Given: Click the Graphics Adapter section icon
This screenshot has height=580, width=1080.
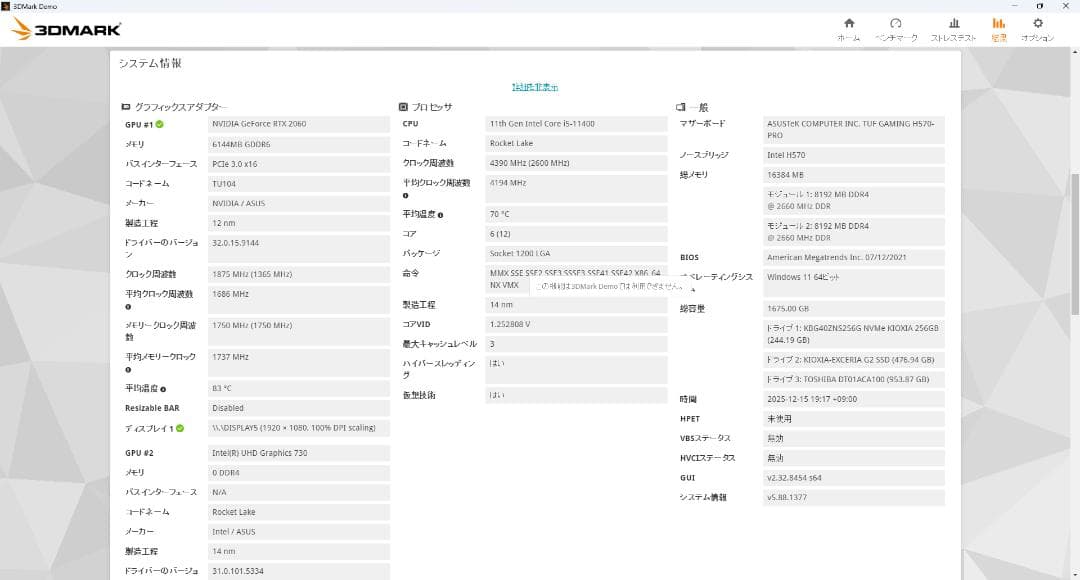Looking at the screenshot, I should [x=124, y=105].
